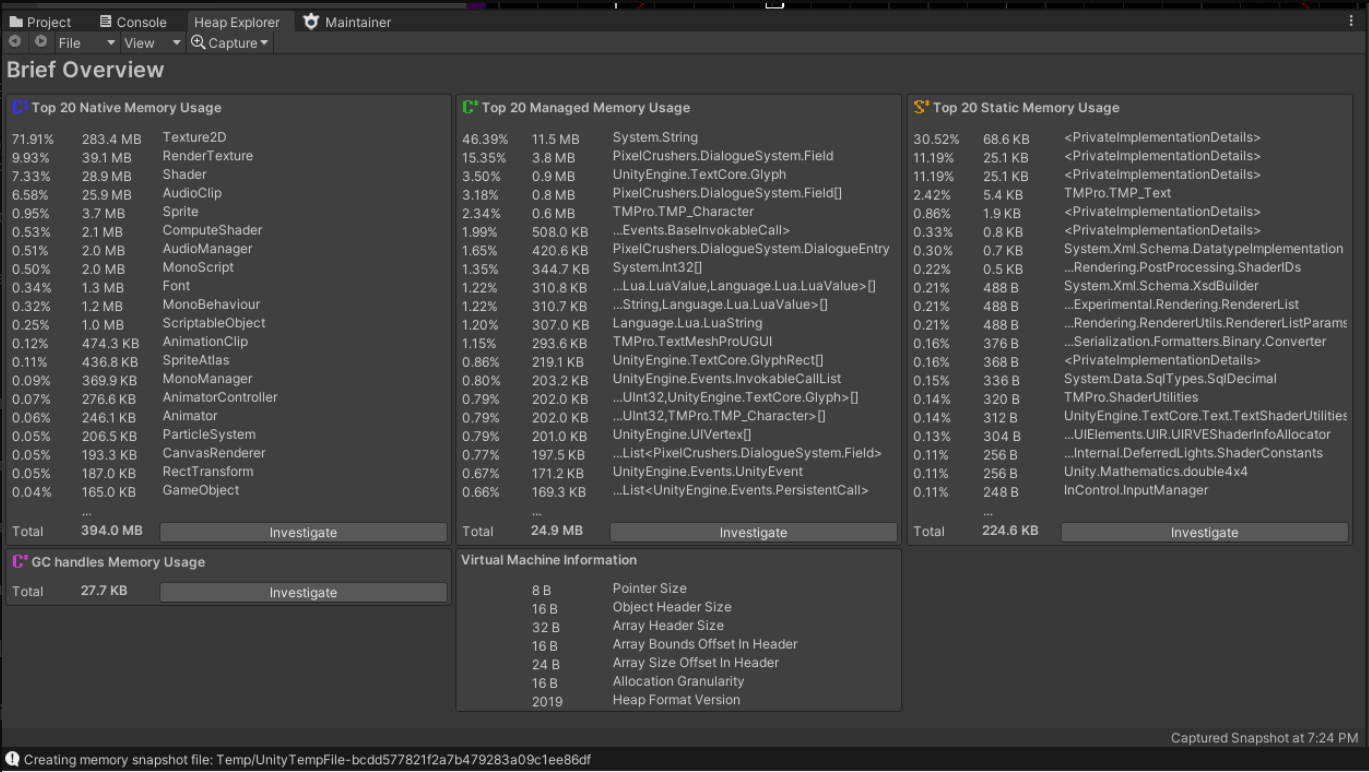Open the View dropdown menu
The image size is (1369, 772).
click(152, 43)
